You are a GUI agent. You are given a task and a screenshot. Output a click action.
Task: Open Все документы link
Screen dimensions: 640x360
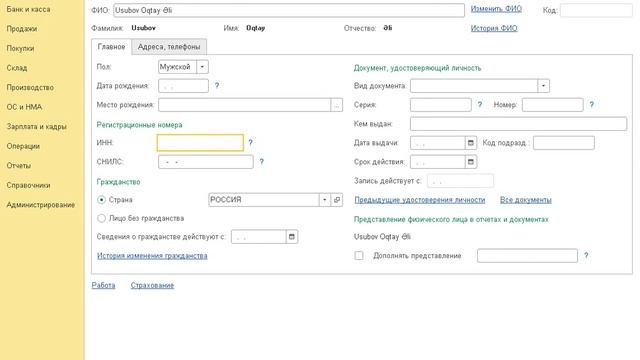point(526,200)
